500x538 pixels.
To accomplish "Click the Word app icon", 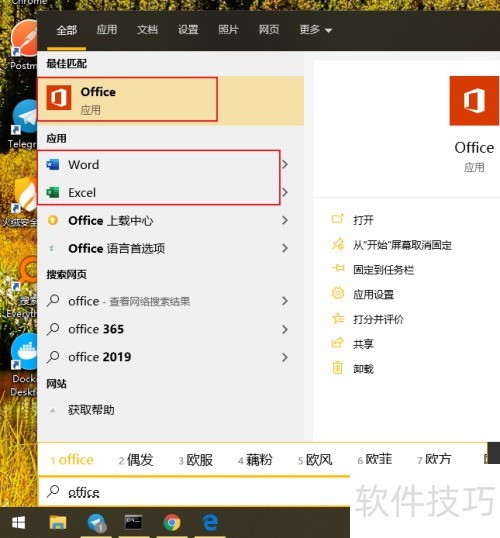I will pos(53,165).
